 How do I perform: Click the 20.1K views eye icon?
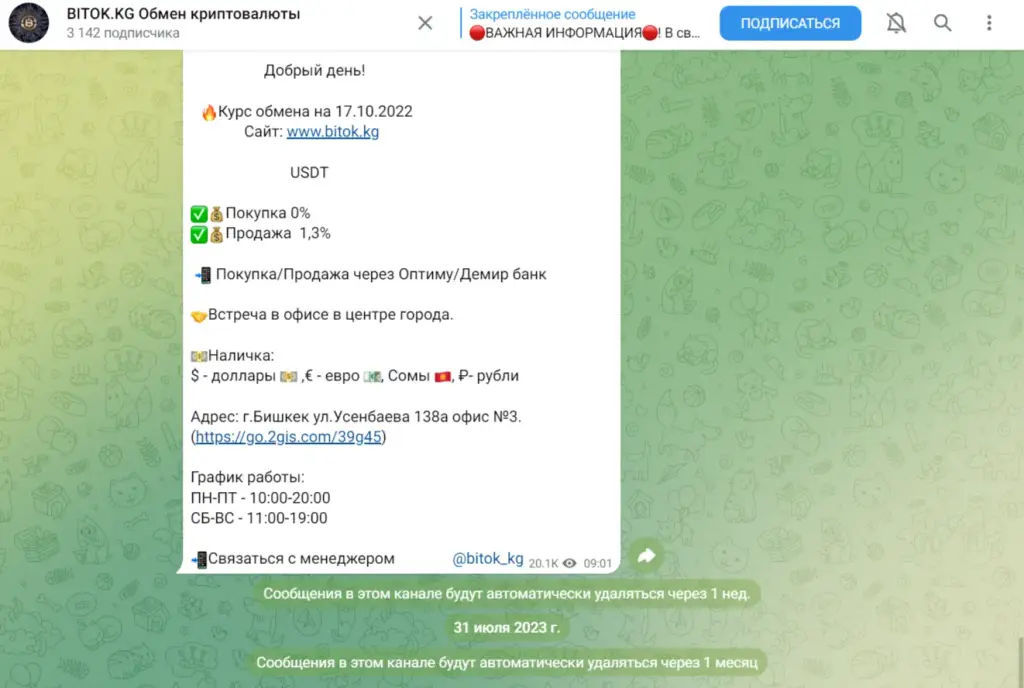569,563
